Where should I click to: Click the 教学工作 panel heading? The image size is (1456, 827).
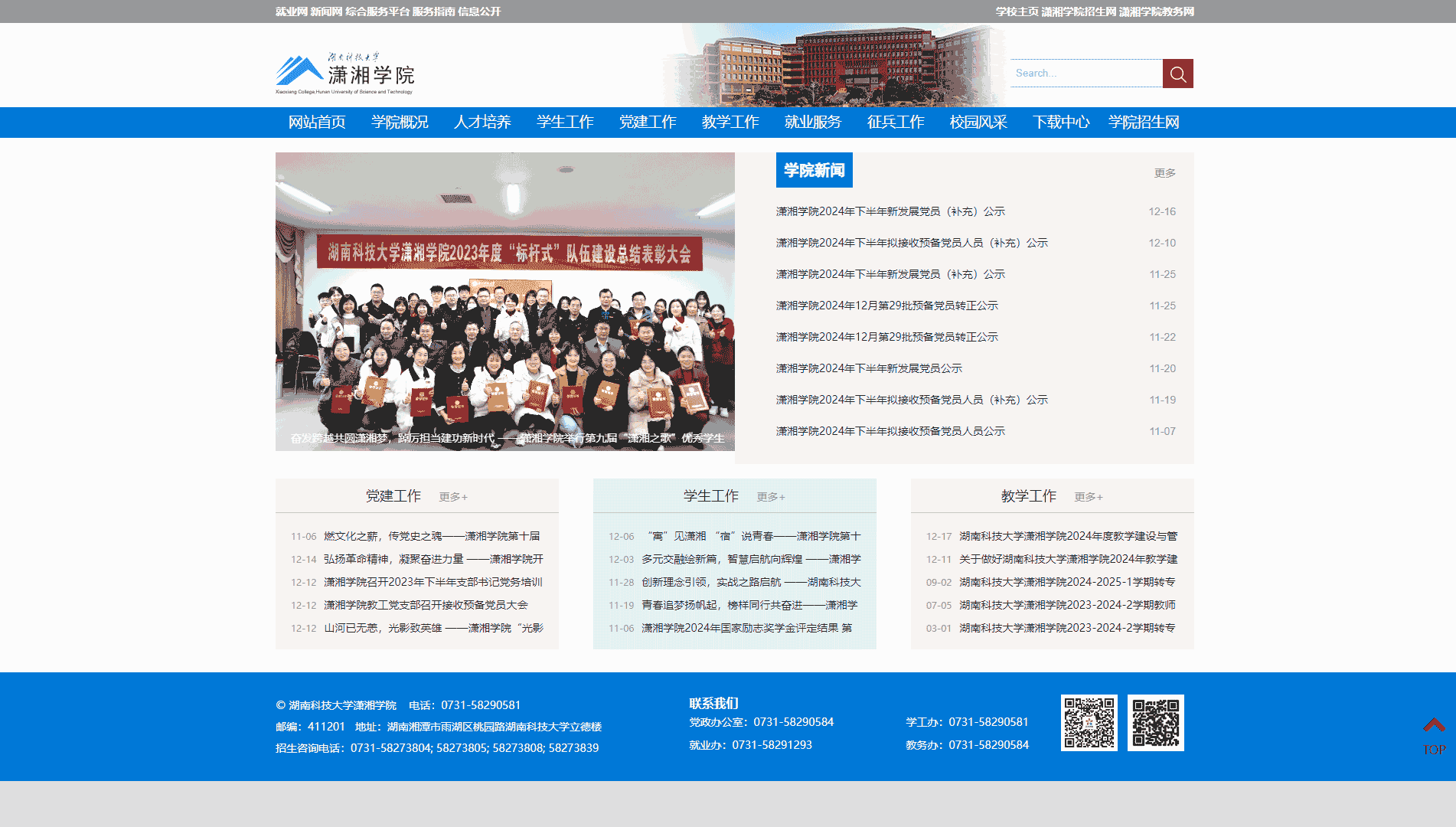1029,496
